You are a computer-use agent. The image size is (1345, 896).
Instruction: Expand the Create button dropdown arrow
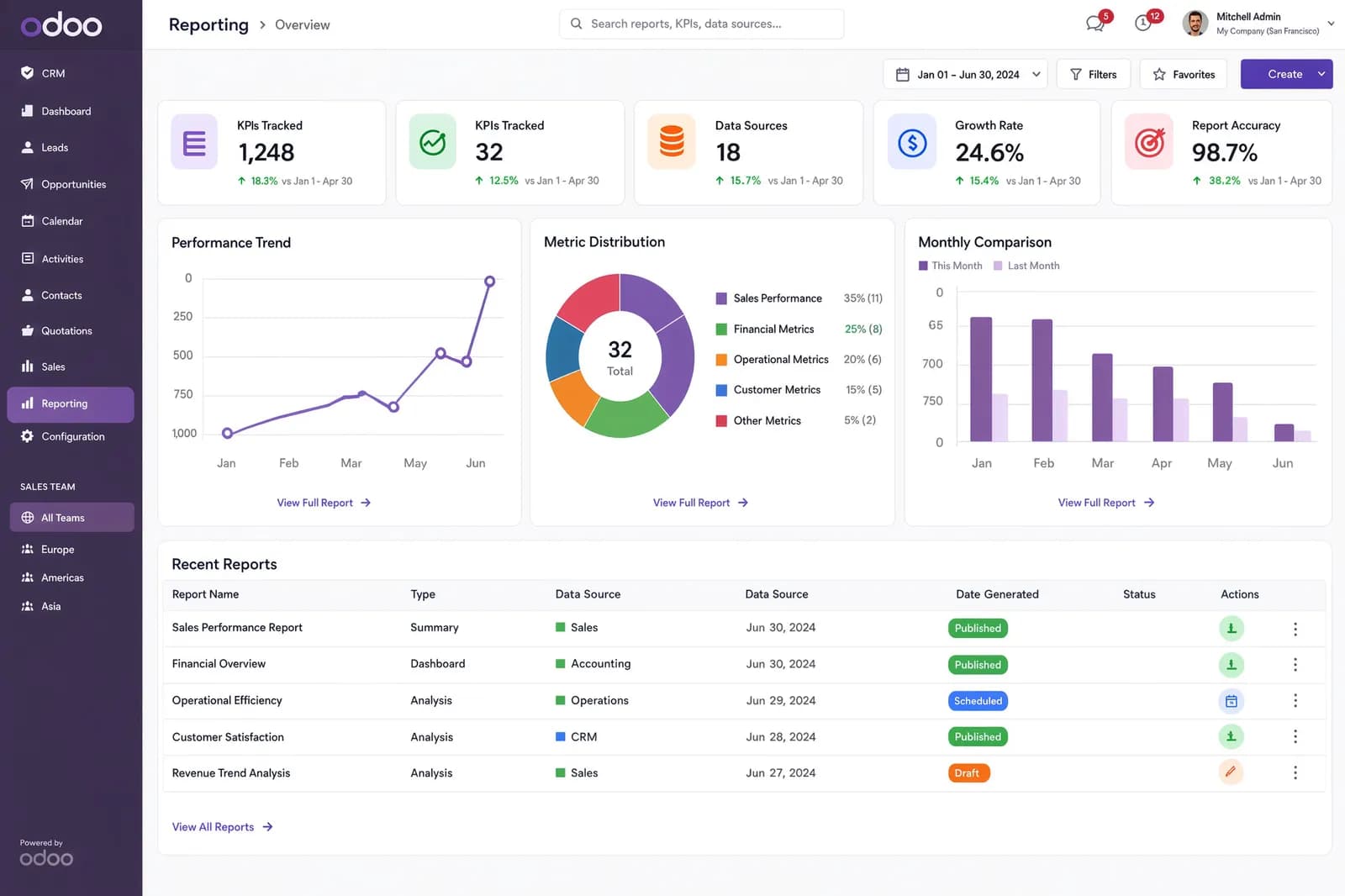coord(1321,74)
